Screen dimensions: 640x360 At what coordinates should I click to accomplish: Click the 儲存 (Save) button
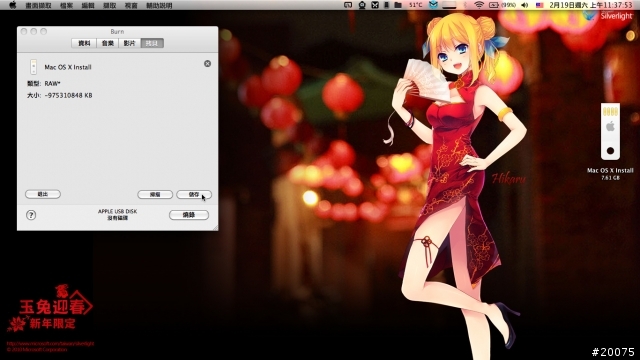coord(194,195)
